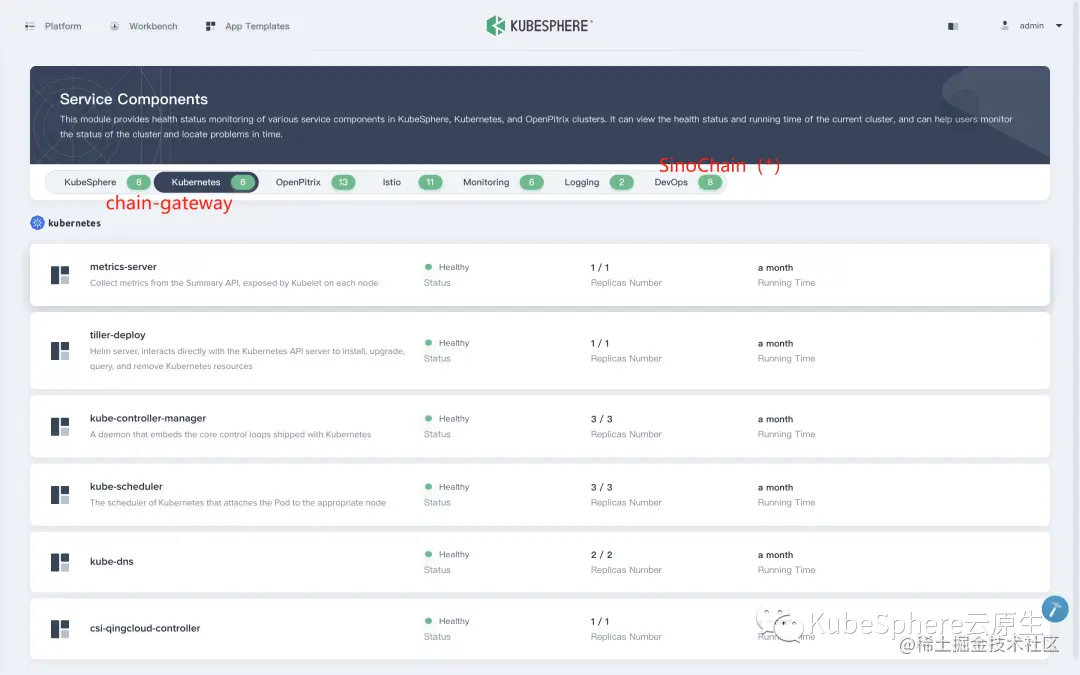Click the kube-controller-manager description text
This screenshot has width=1080, height=675.
click(230, 435)
